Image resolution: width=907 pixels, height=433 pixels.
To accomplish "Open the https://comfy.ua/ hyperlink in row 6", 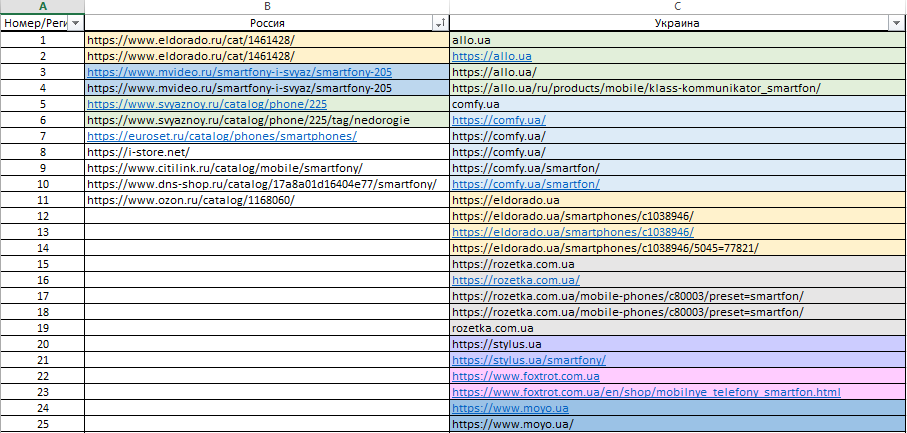I will (499, 120).
